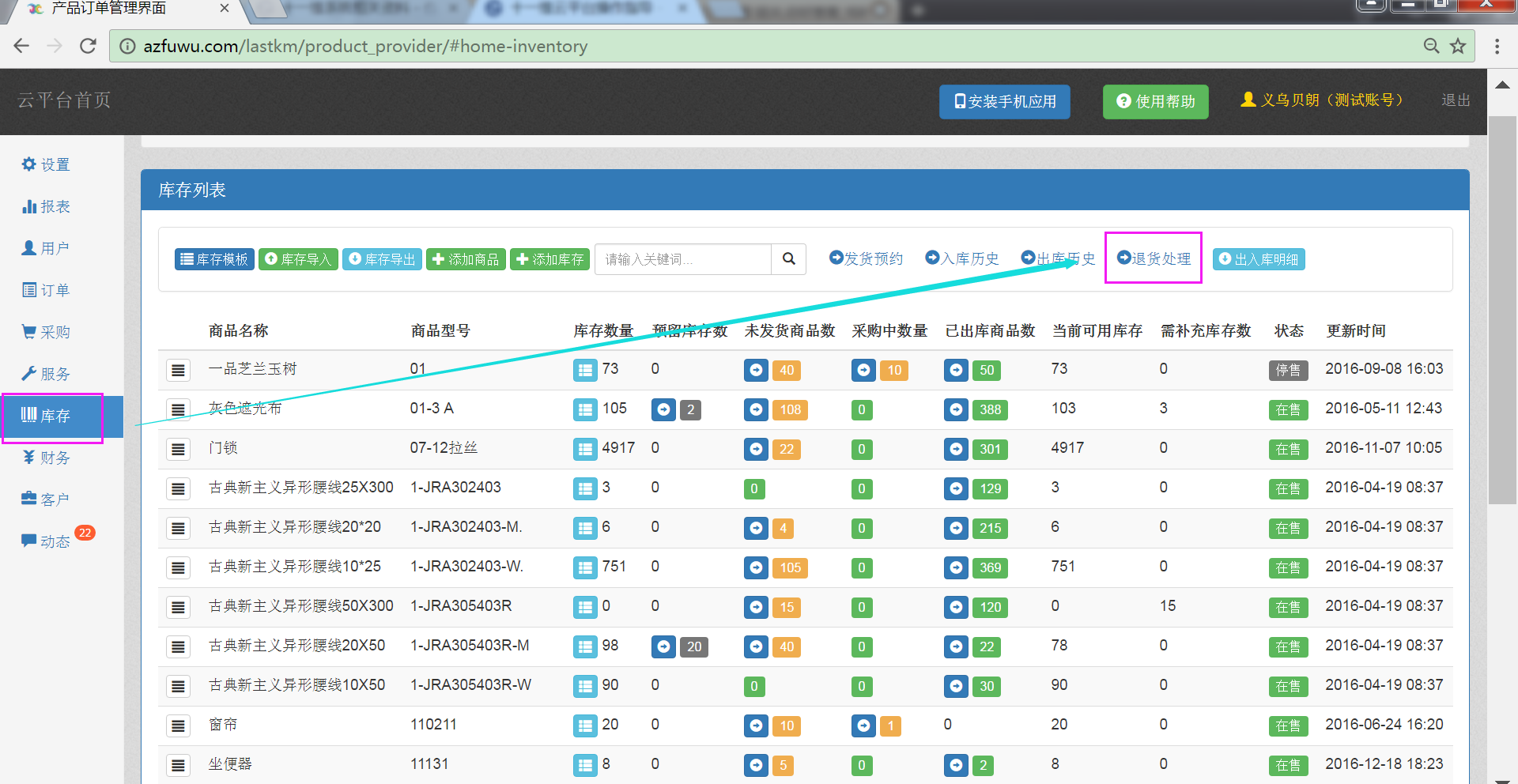Open the 服务 services sidebar item
The width and height of the screenshot is (1518, 784).
point(46,374)
